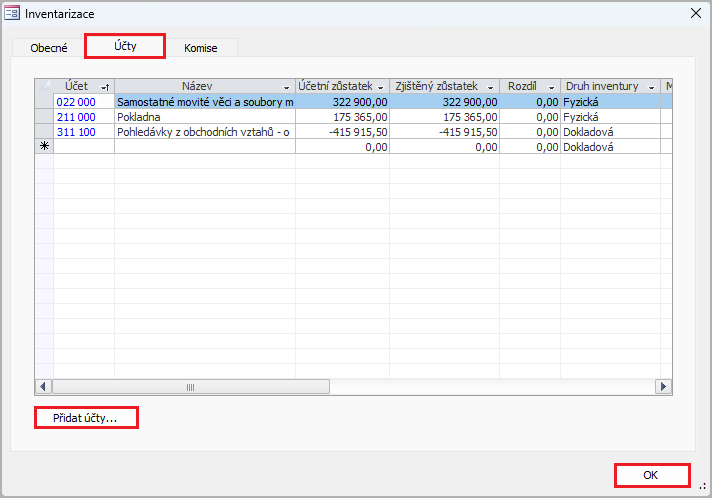Close the Inventarizace dialog window
Image resolution: width=712 pixels, height=498 pixels.
tap(695, 12)
